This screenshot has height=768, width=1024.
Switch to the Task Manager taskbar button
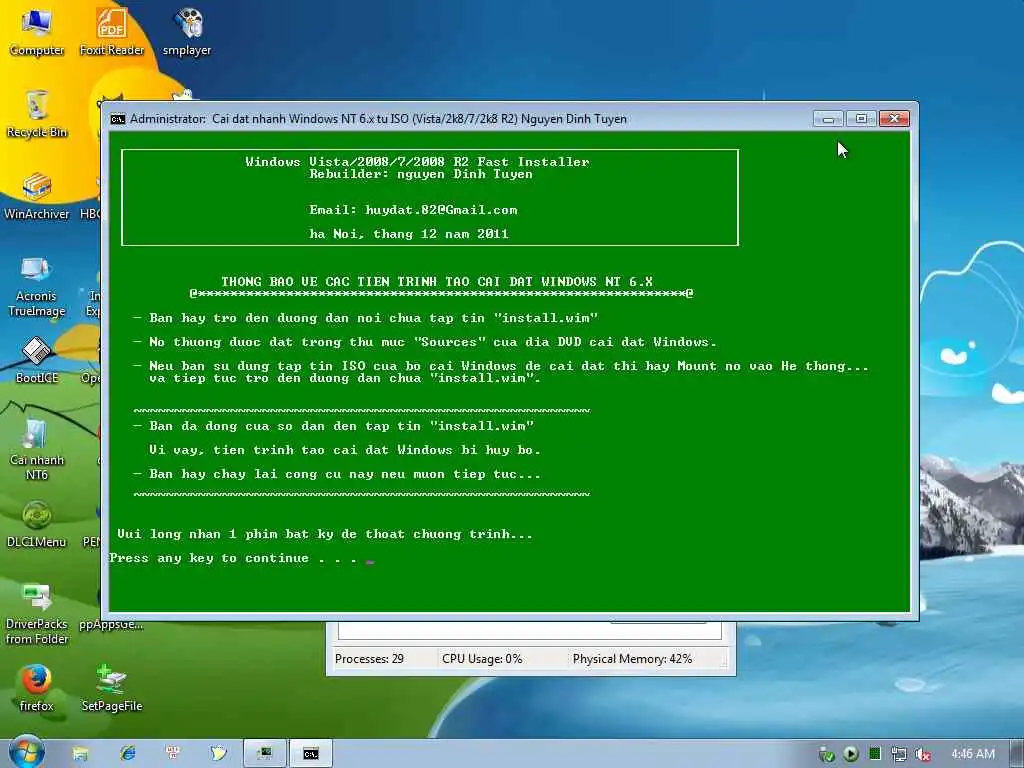point(264,754)
